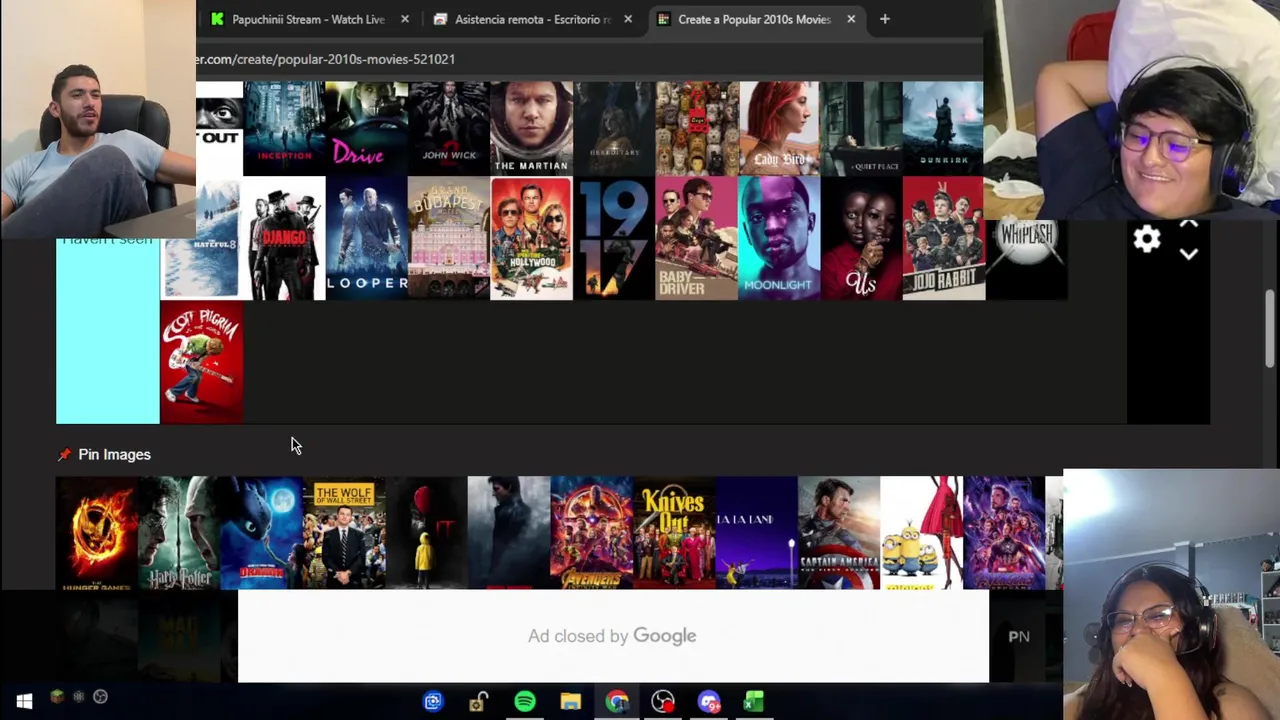1280x720 pixels.
Task: Move tier row up with arrow
Action: 1189,225
